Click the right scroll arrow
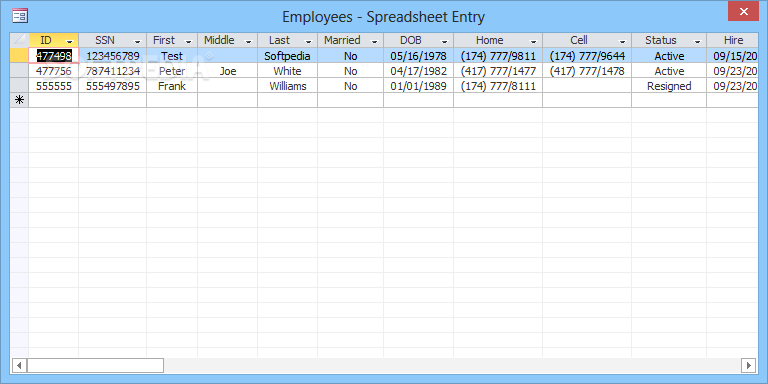The image size is (768, 384). coord(748,365)
